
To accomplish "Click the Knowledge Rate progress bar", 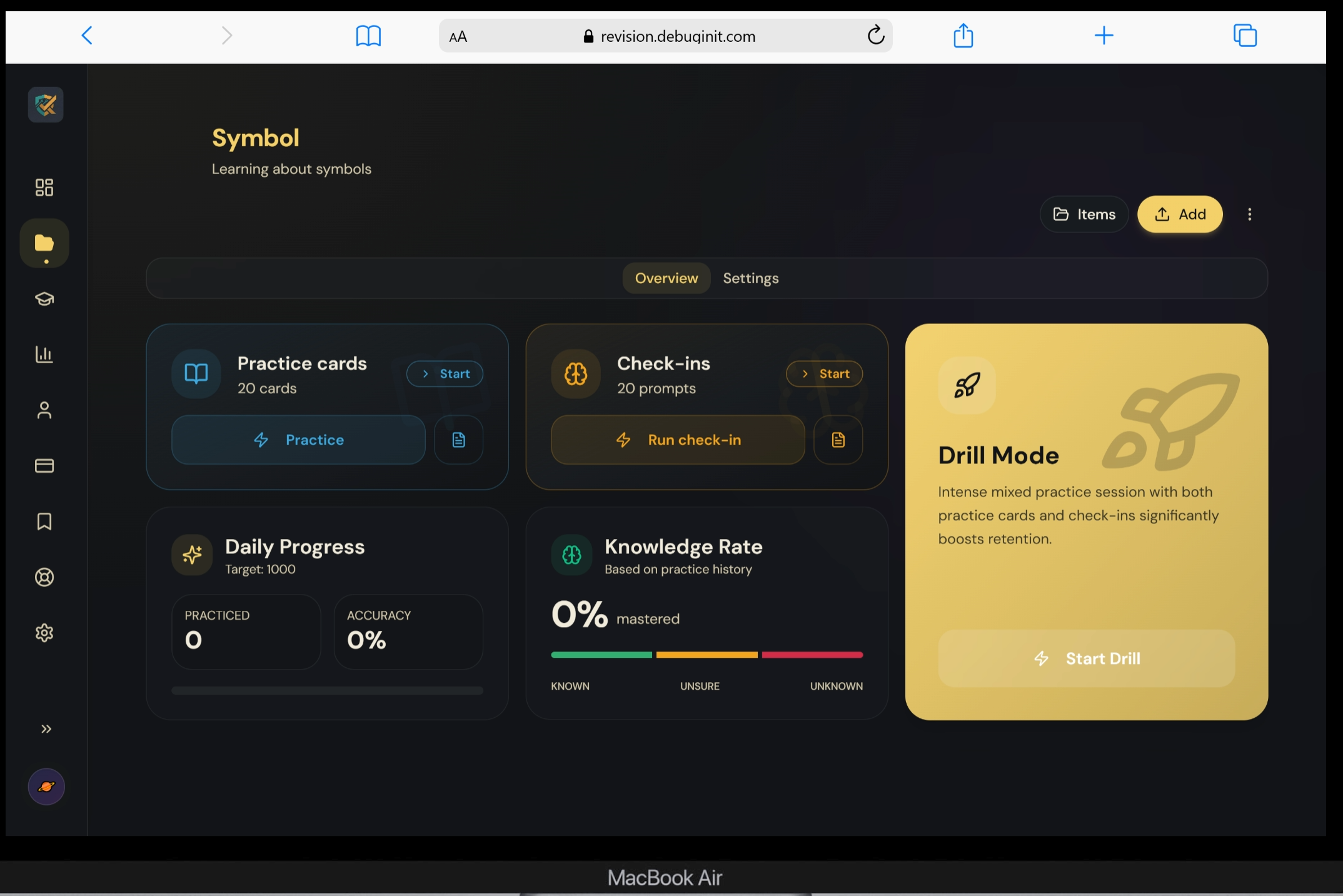I will pyautogui.click(x=707, y=655).
